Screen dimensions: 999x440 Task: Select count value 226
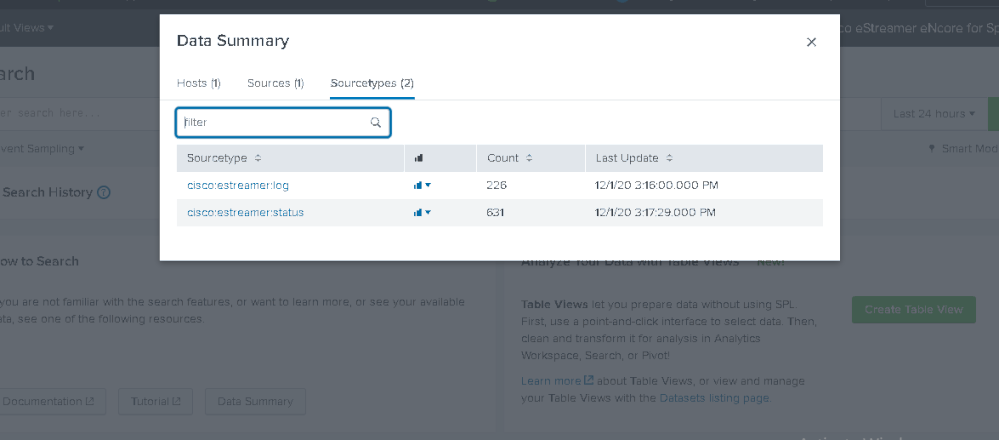point(496,185)
